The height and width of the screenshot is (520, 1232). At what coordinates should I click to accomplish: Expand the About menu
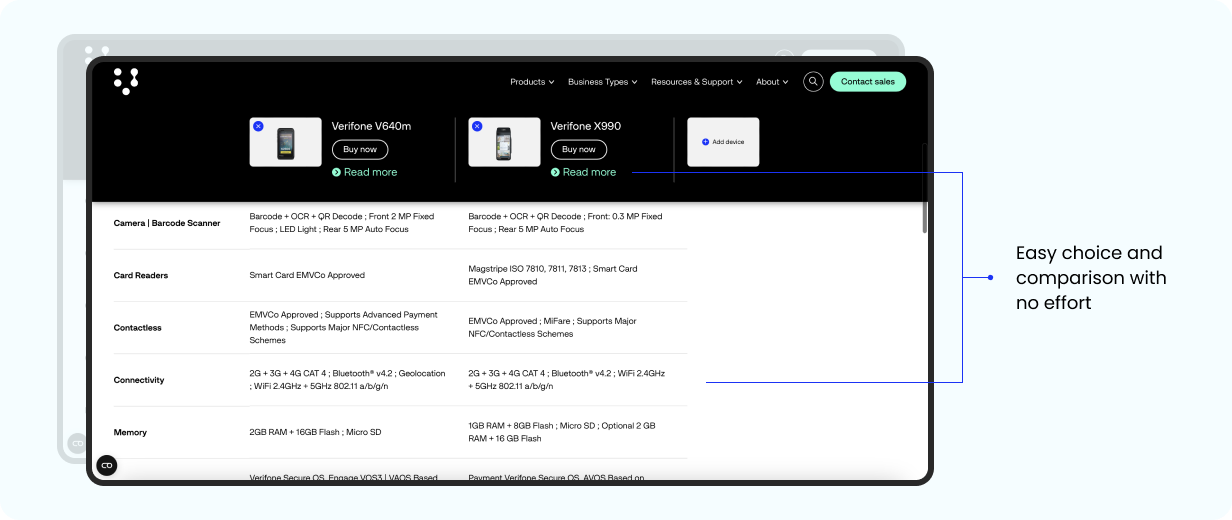(772, 82)
